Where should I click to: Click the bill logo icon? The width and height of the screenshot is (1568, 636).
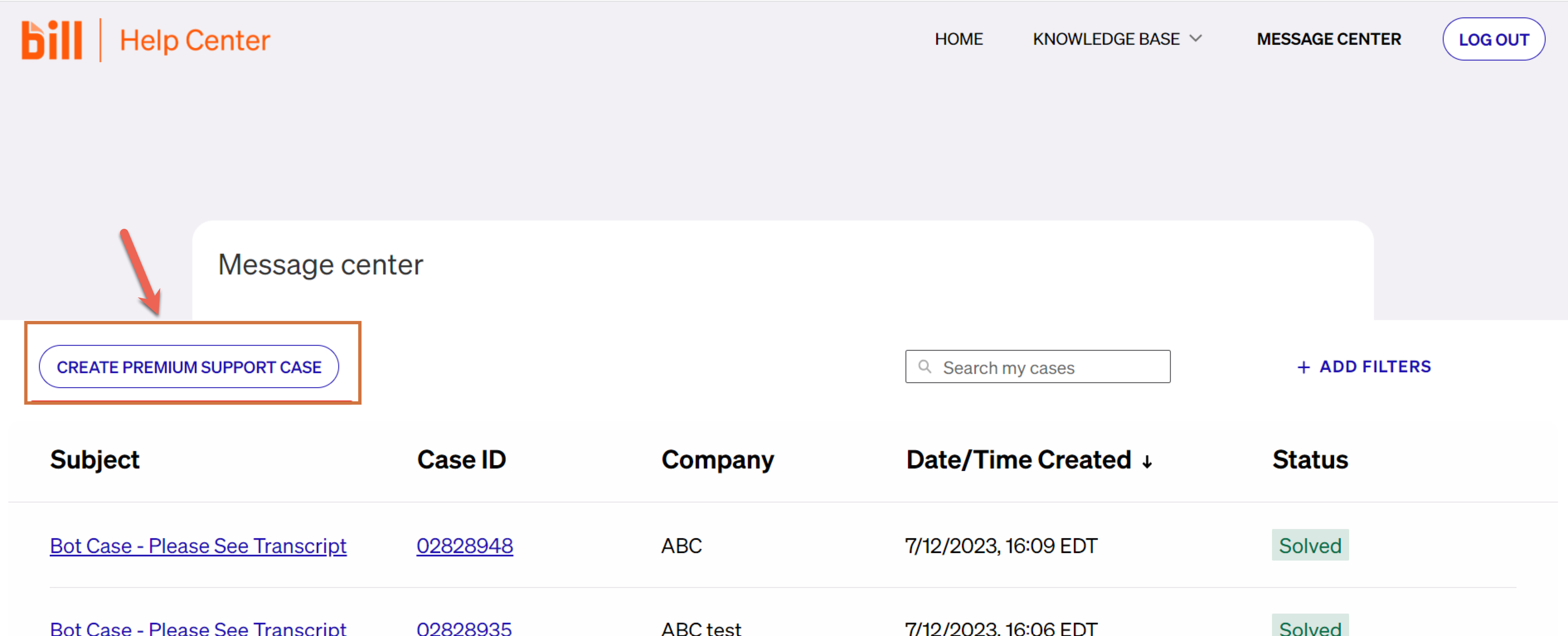52,40
